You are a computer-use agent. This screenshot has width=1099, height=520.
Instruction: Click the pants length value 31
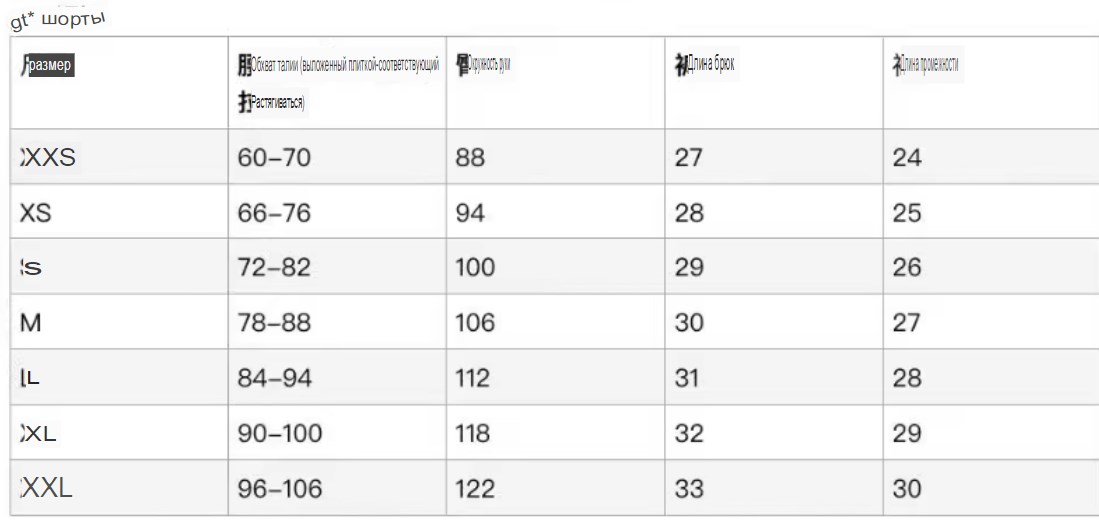click(x=687, y=378)
